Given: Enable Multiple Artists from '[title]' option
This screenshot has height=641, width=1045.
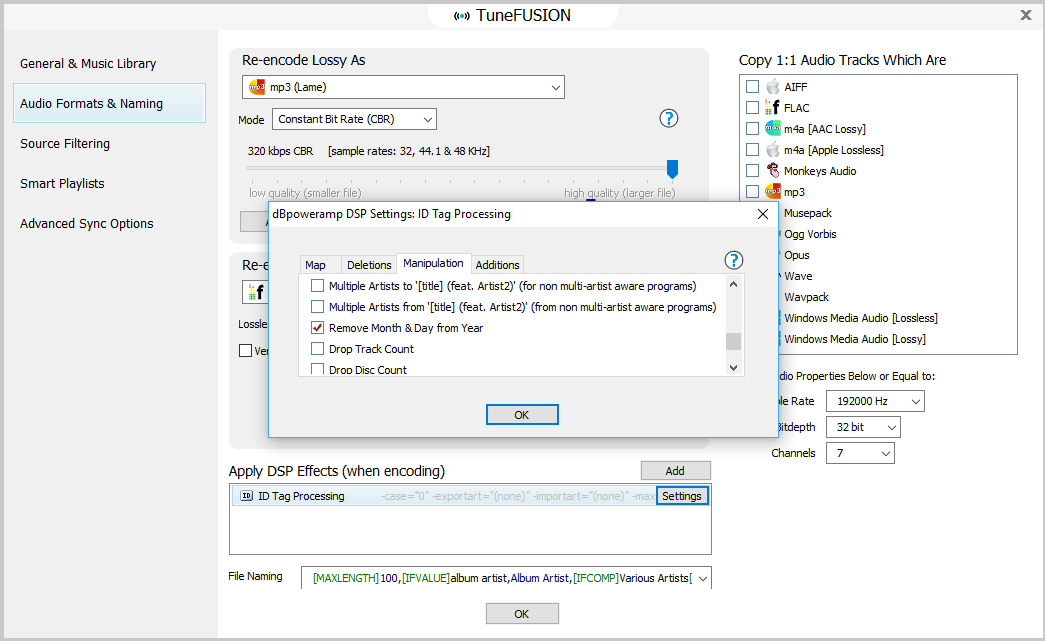Looking at the screenshot, I should (x=317, y=307).
